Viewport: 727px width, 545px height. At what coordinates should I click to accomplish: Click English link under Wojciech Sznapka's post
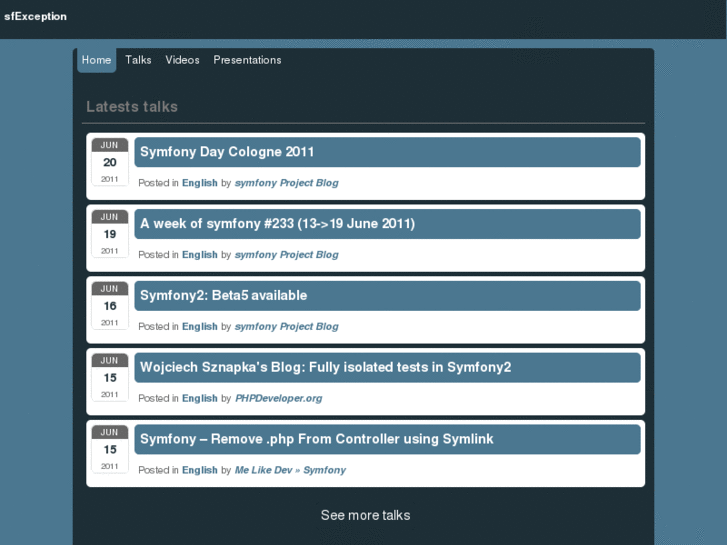click(200, 398)
